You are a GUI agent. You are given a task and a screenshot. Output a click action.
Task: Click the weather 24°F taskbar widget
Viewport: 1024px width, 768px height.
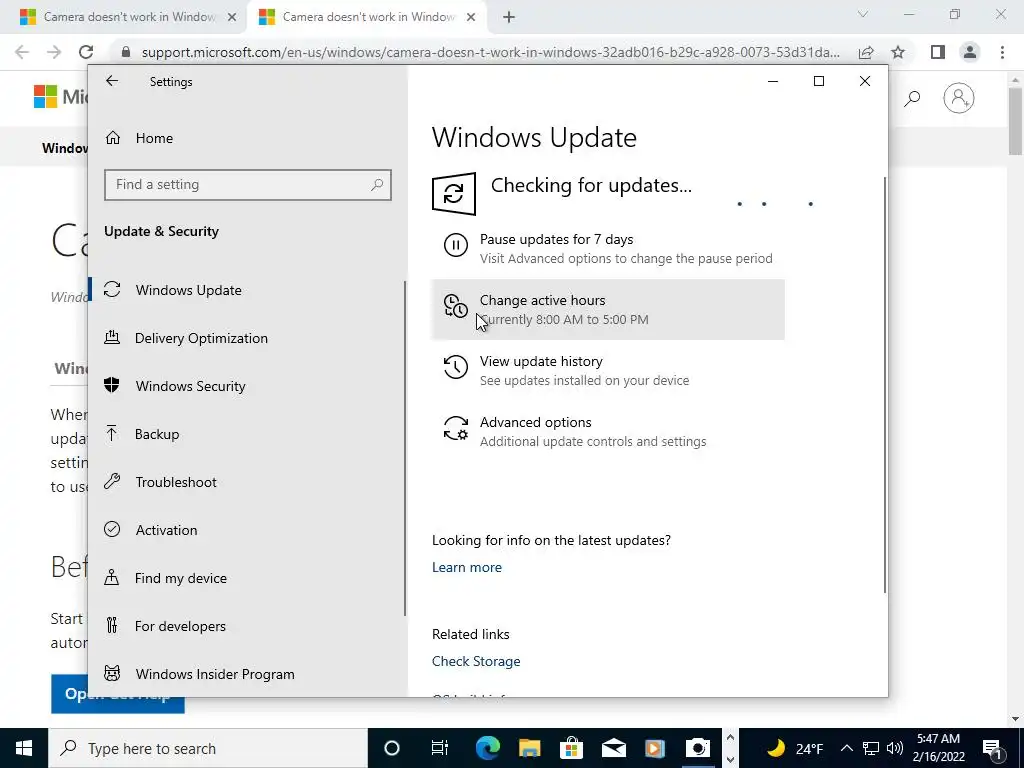coord(794,748)
